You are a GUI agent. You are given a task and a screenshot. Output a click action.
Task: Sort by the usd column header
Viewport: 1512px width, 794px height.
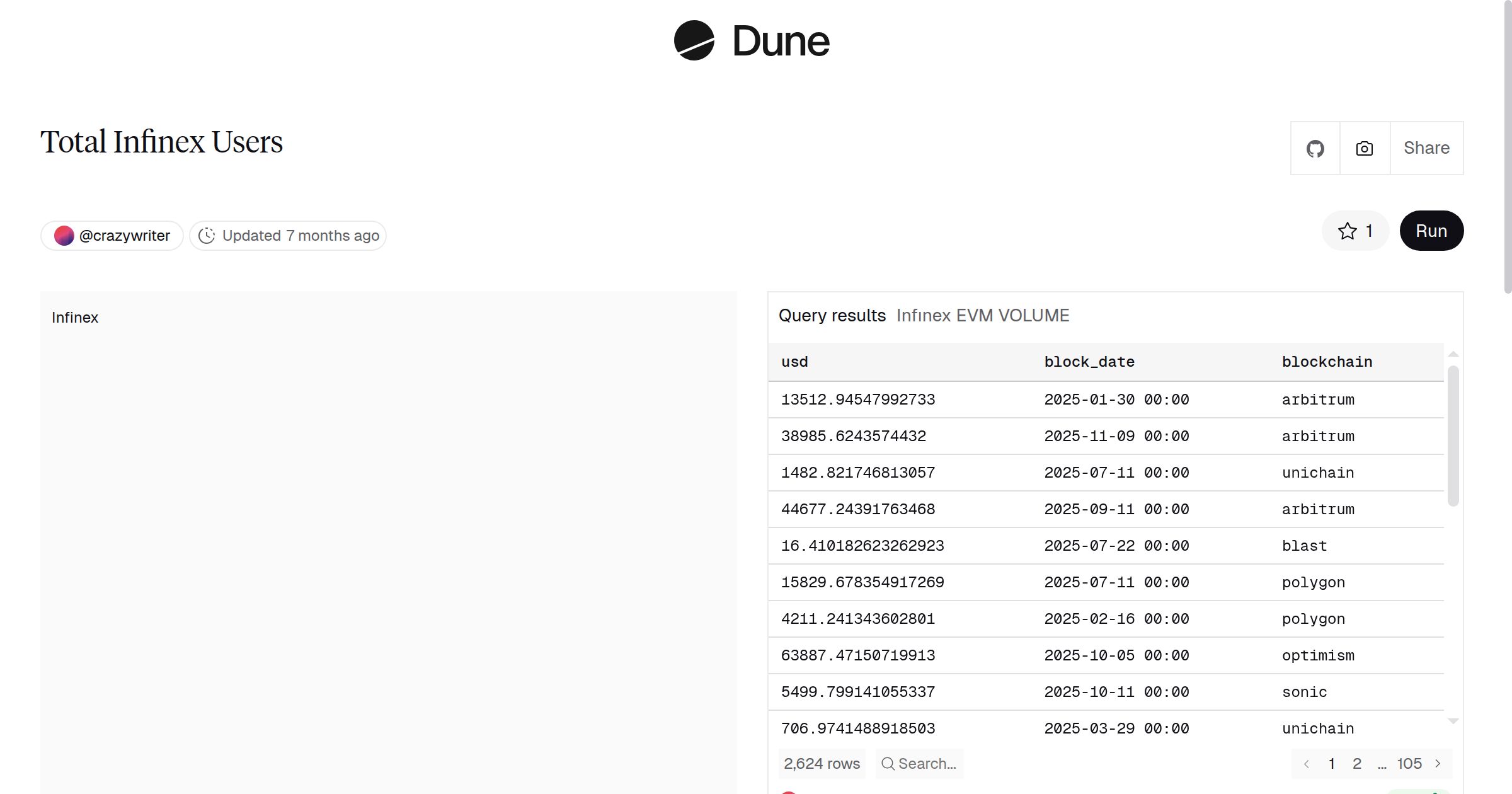point(794,362)
